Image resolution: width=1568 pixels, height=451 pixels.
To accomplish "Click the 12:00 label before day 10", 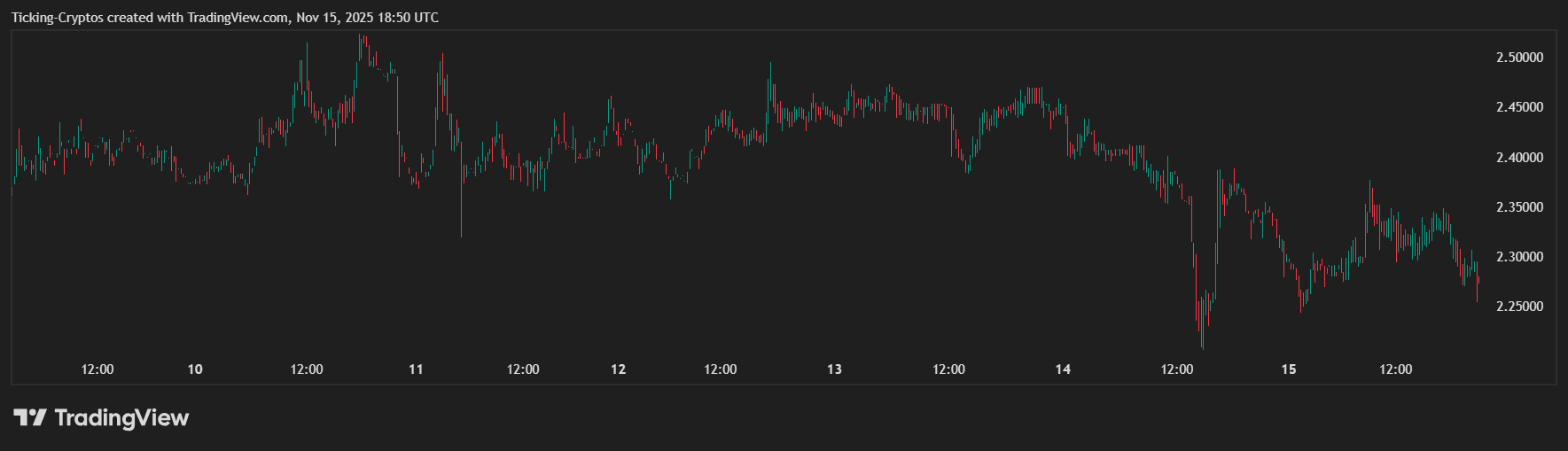I will coord(98,369).
